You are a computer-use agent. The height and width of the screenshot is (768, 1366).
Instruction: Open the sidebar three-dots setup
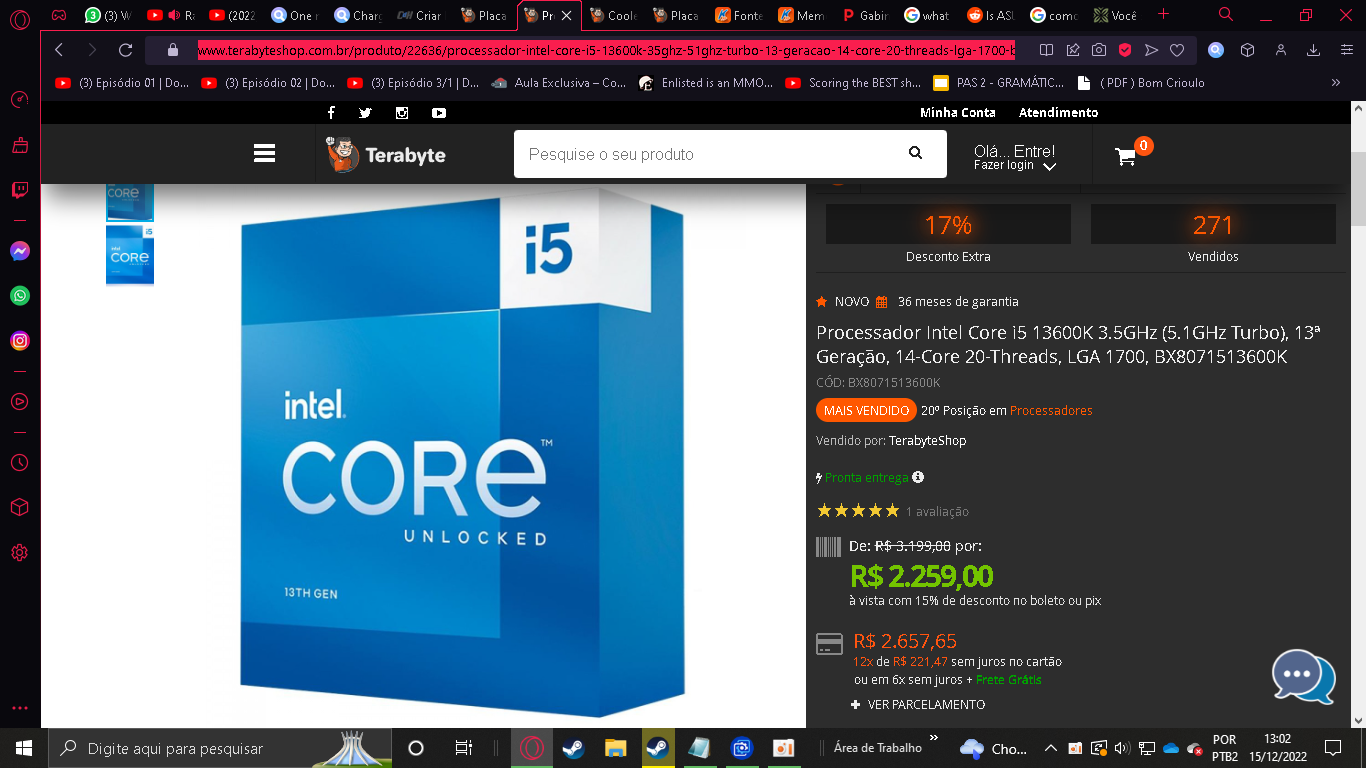pos(20,708)
